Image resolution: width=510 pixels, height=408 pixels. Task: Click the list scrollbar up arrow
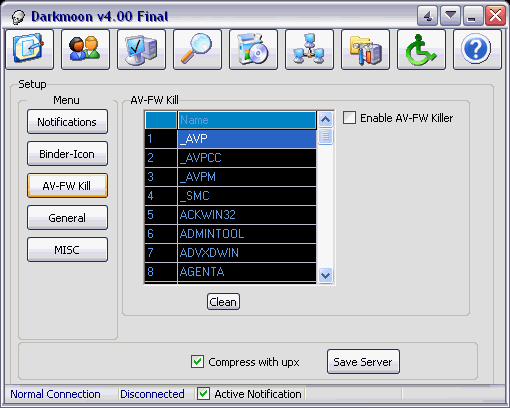325,119
